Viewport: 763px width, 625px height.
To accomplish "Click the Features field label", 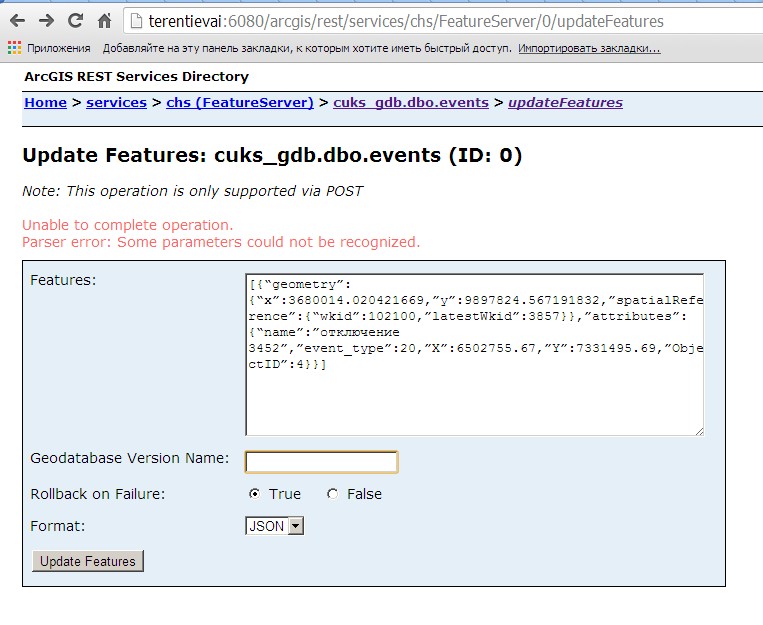I will click(63, 280).
